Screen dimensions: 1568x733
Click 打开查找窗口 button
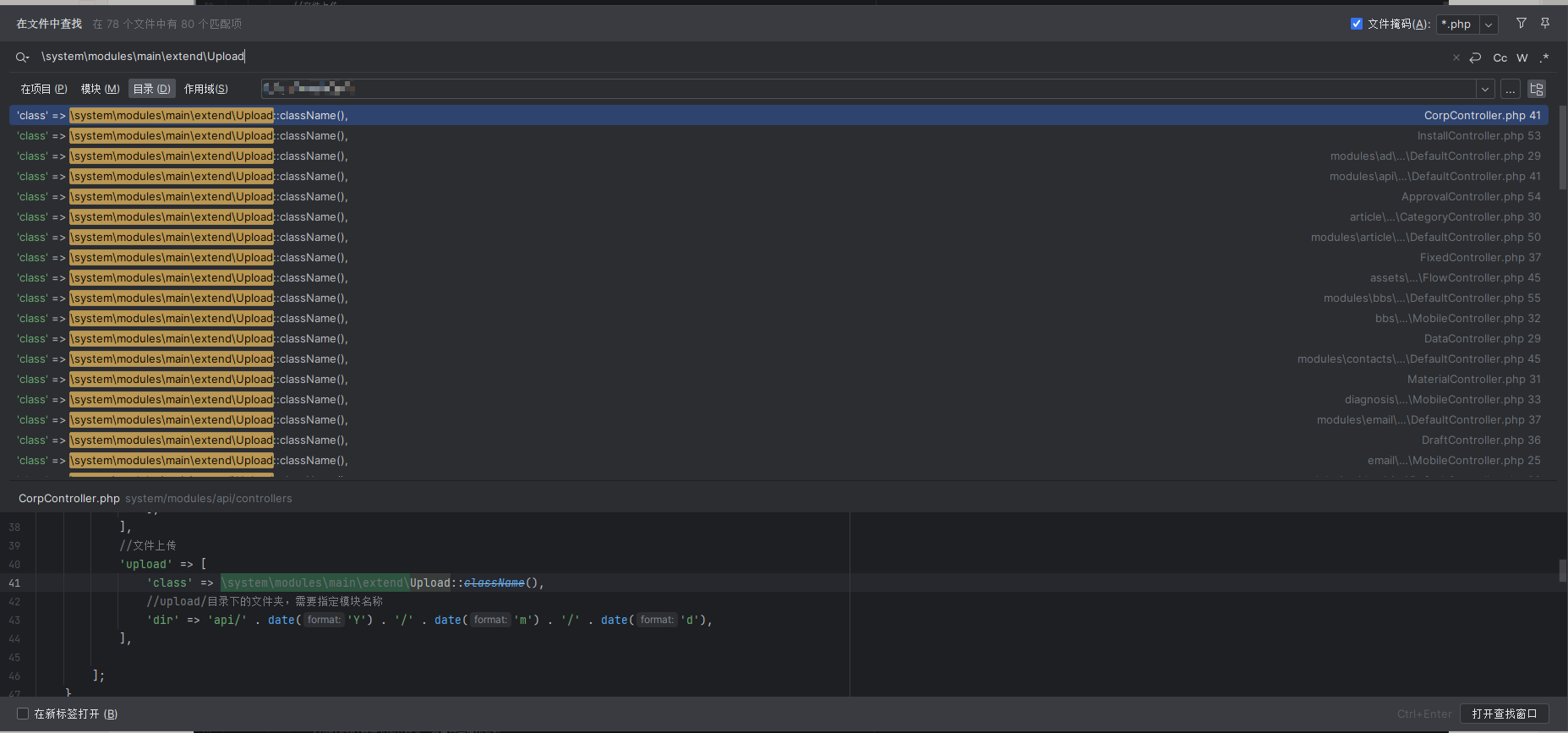1504,714
